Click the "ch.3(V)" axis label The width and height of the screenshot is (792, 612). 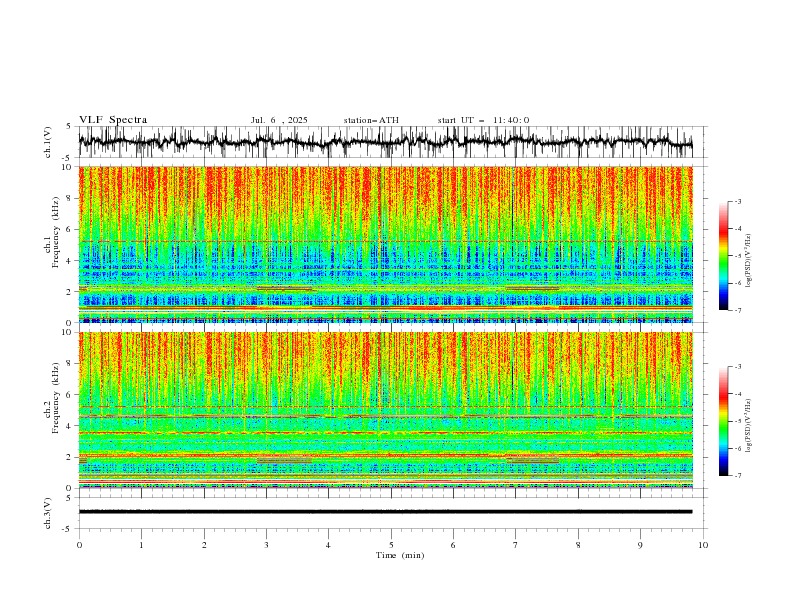pos(48,513)
